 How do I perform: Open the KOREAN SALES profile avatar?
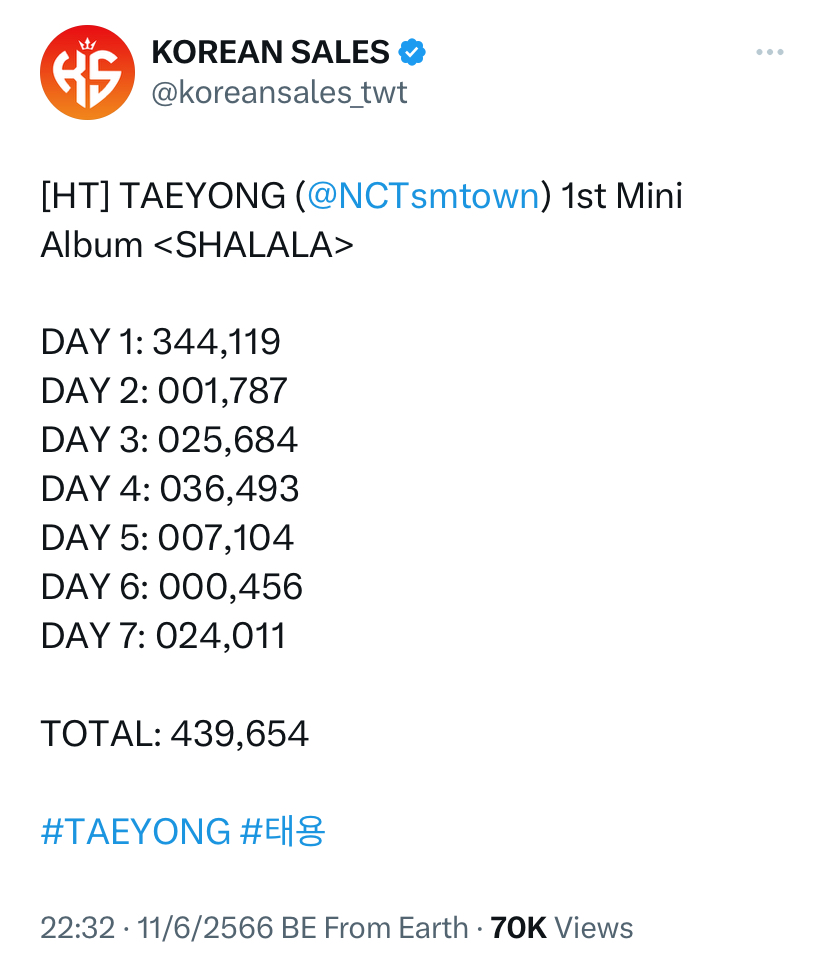pyautogui.click(x=88, y=72)
